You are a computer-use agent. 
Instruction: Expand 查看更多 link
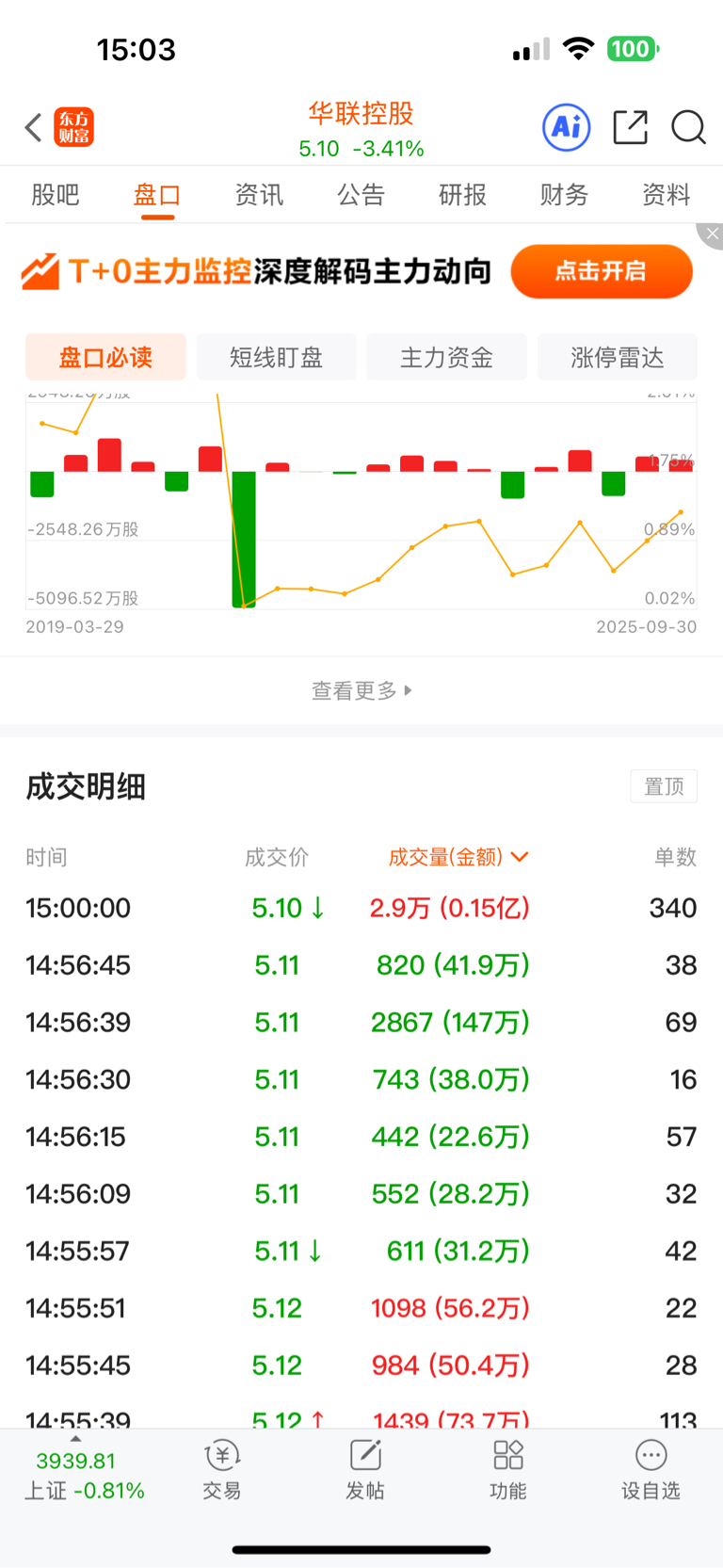361,690
